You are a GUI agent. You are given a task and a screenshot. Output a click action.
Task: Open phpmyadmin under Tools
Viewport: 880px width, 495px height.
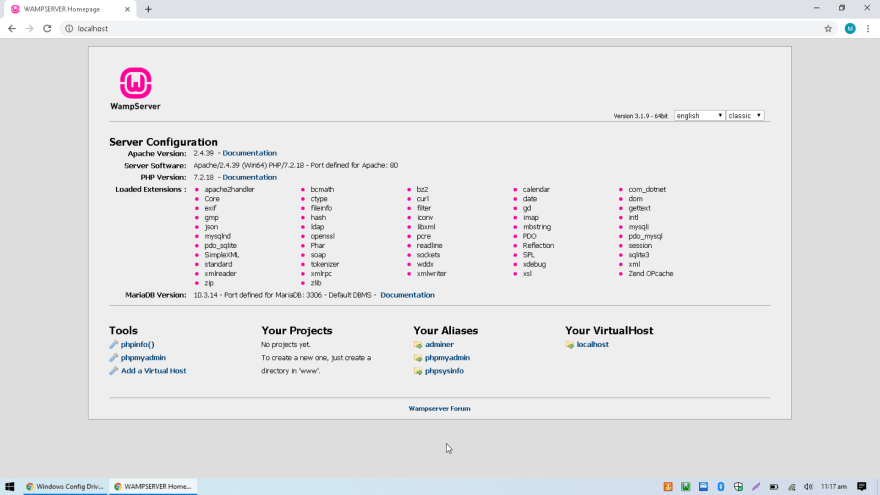(143, 358)
